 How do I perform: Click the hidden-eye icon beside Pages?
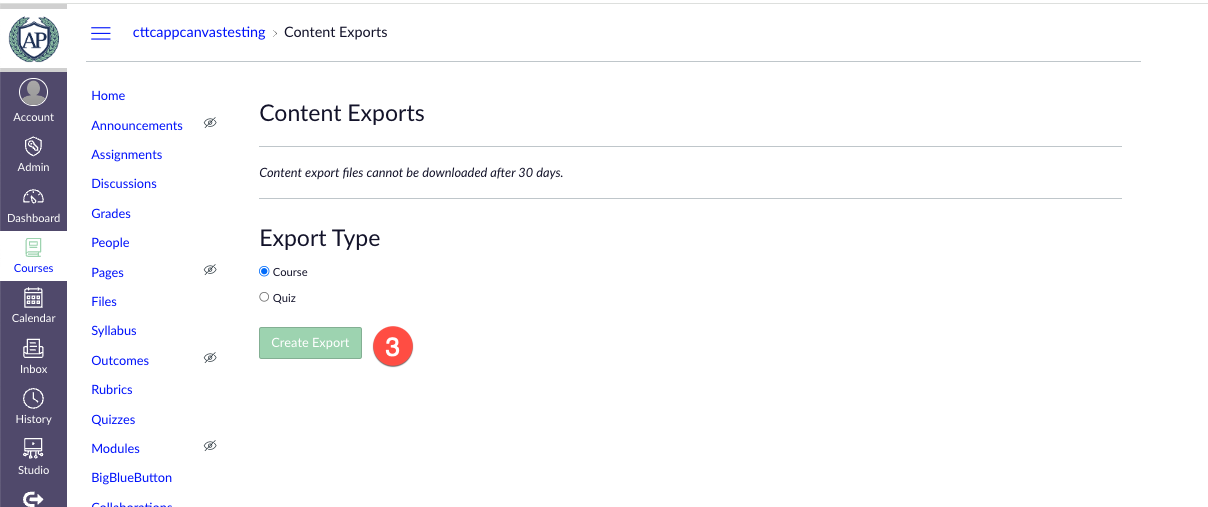pos(210,270)
